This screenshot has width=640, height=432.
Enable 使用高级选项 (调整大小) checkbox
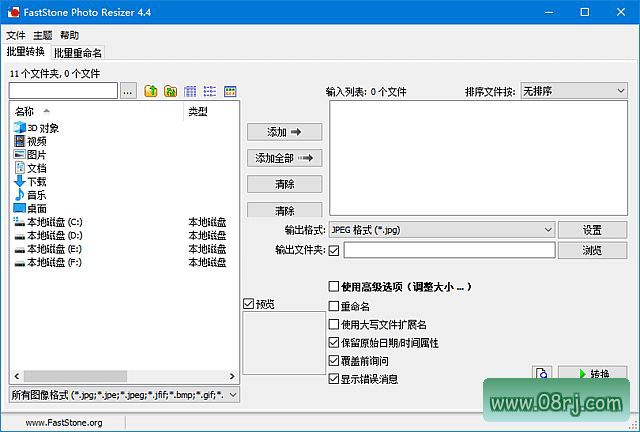333,286
